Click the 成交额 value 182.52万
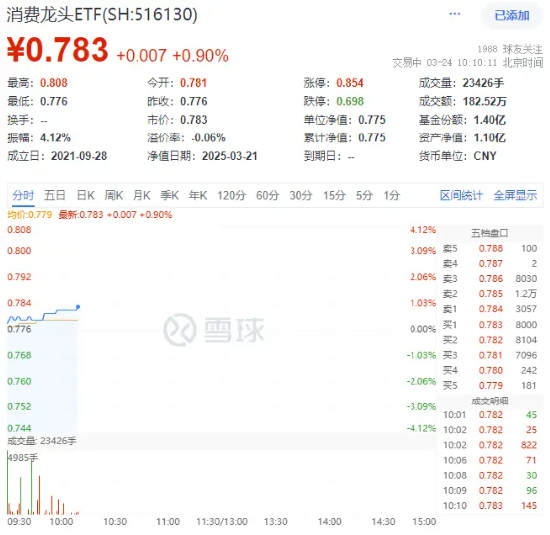Screen dimensions: 550x535 pyautogui.click(x=484, y=101)
